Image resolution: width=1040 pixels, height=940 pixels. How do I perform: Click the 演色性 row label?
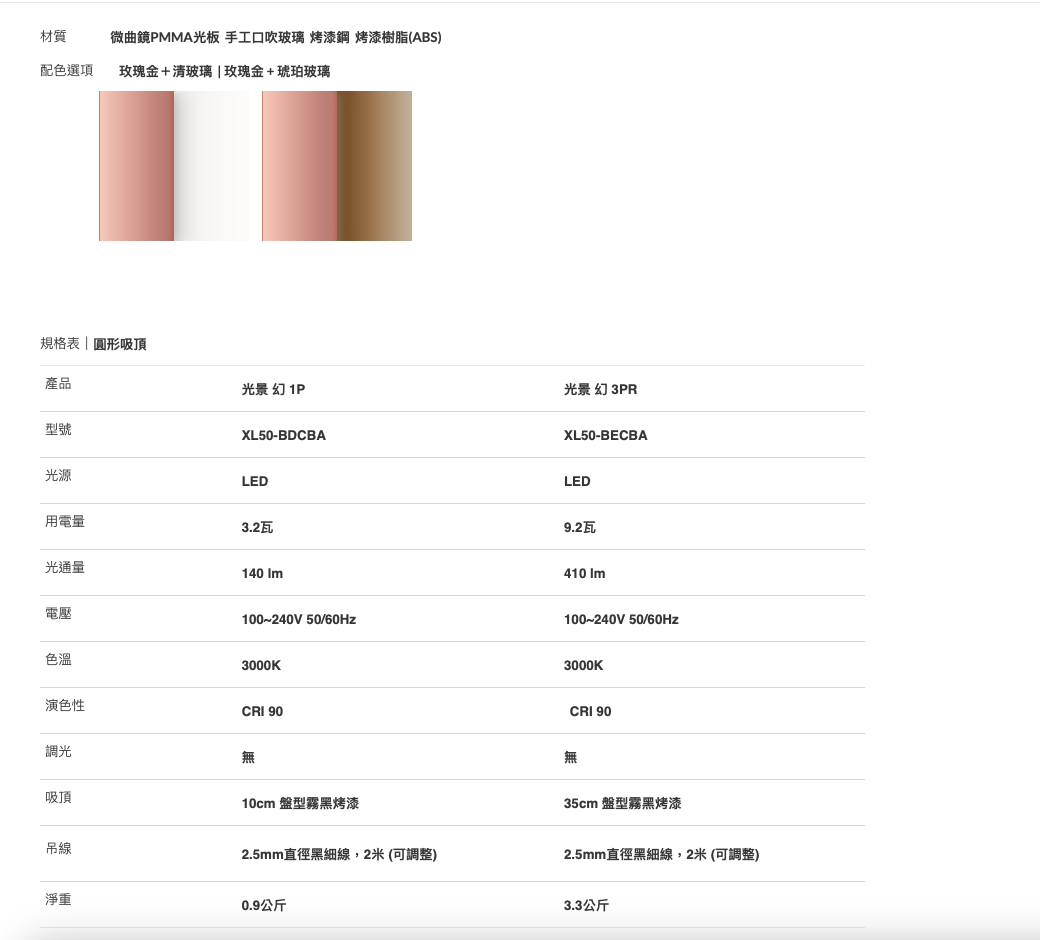click(65, 706)
